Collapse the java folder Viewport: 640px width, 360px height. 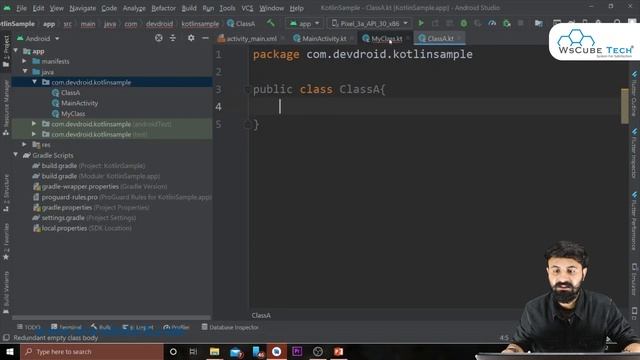(x=25, y=71)
